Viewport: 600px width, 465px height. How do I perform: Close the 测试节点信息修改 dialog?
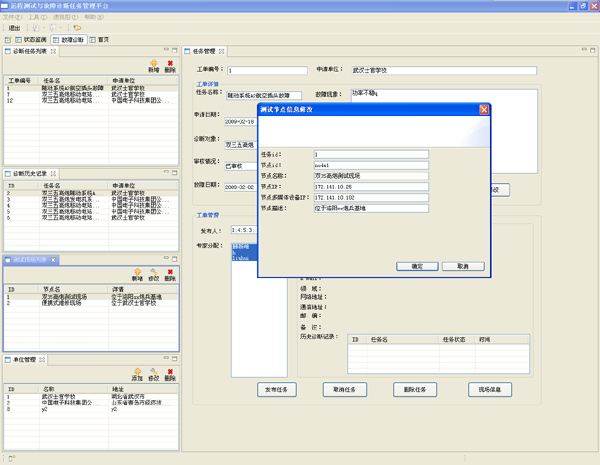coord(483,109)
